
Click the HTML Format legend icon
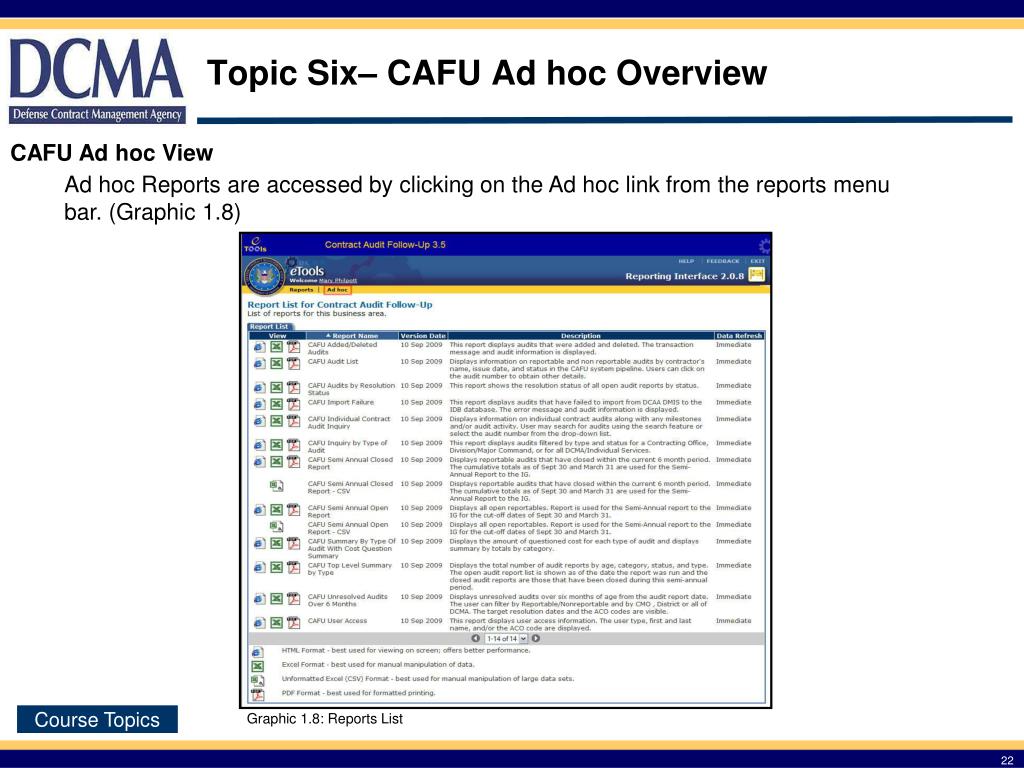coord(257,652)
